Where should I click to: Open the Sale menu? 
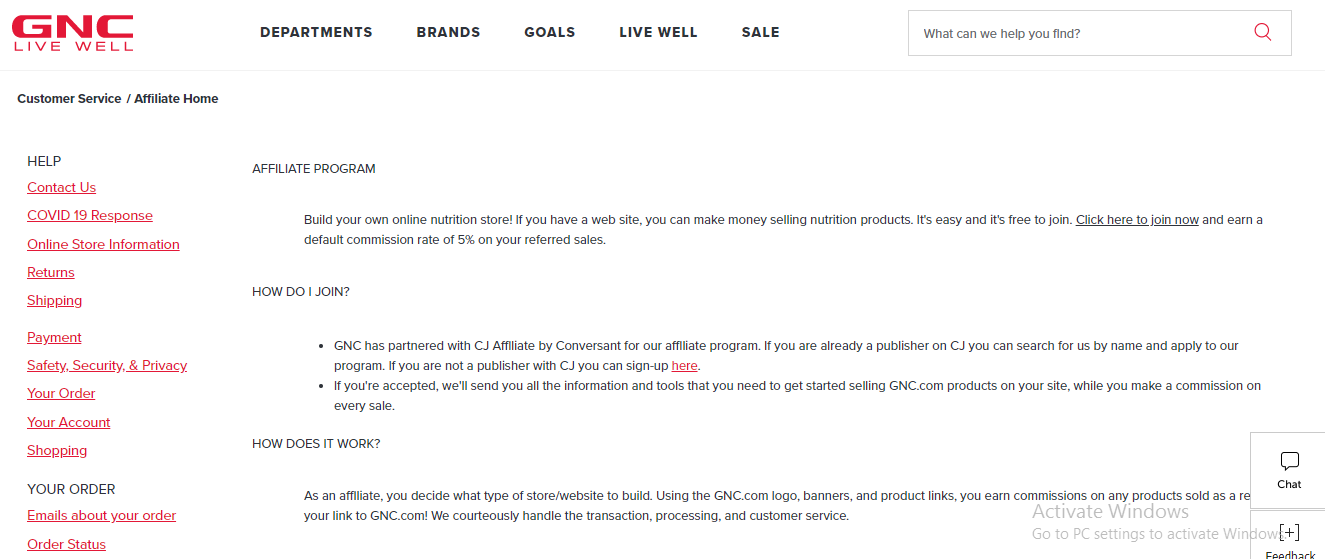coord(760,33)
